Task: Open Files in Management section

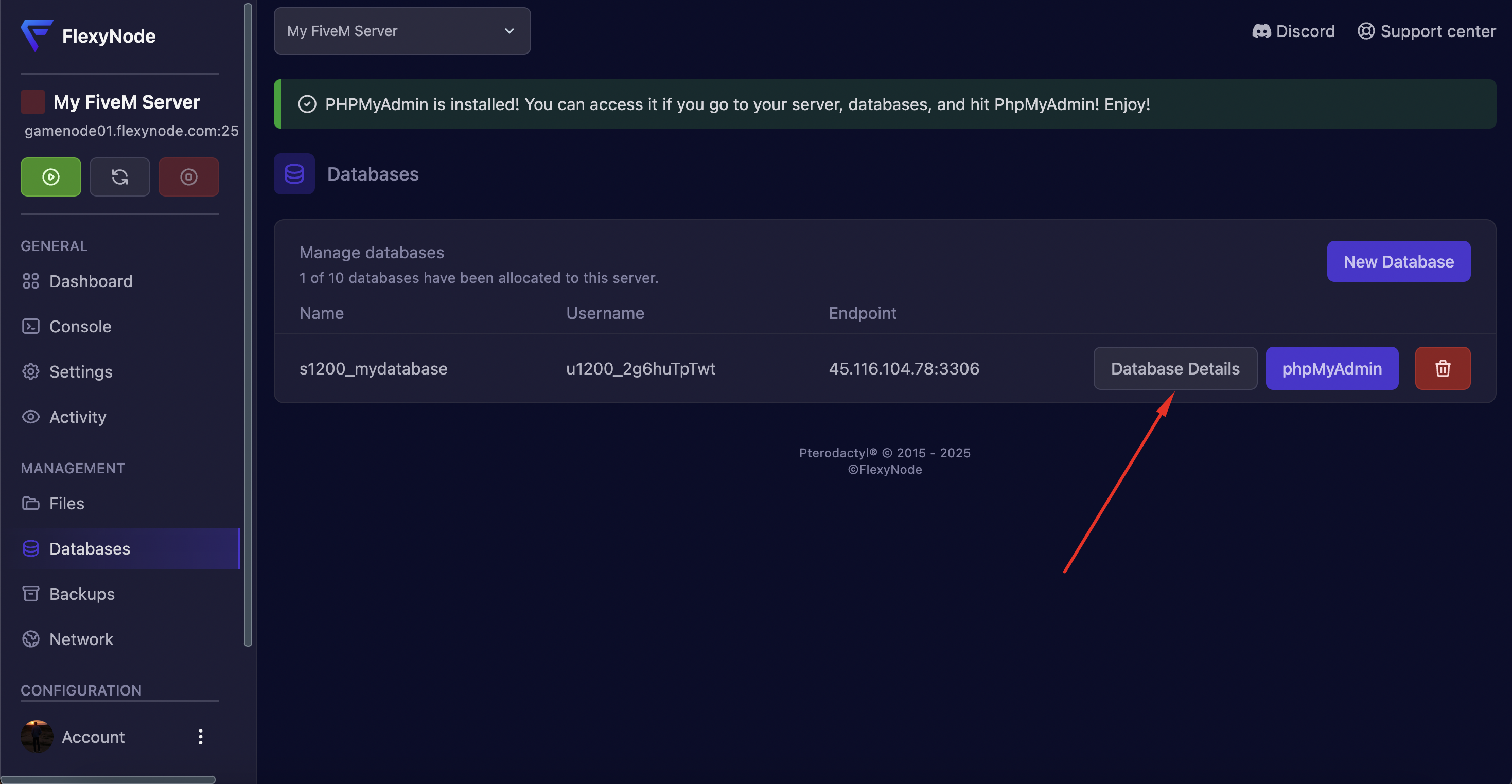Action: pos(66,504)
